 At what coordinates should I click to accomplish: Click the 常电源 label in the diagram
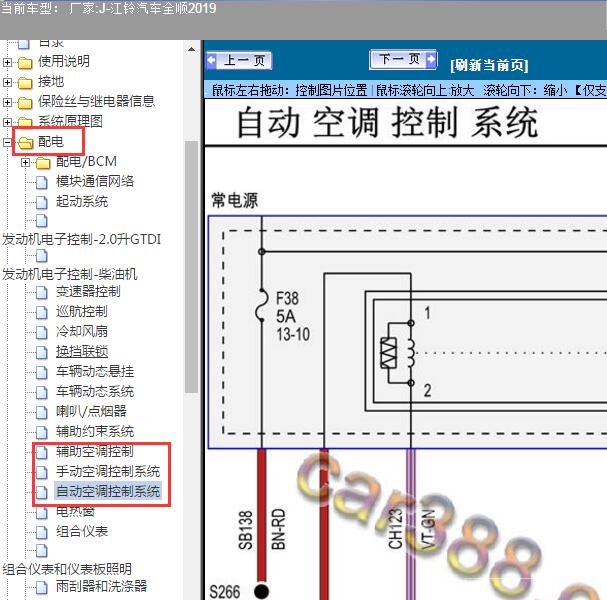[235, 201]
